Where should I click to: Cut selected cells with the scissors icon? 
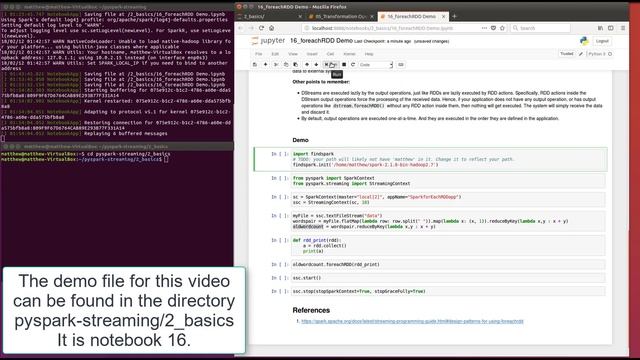point(276,64)
